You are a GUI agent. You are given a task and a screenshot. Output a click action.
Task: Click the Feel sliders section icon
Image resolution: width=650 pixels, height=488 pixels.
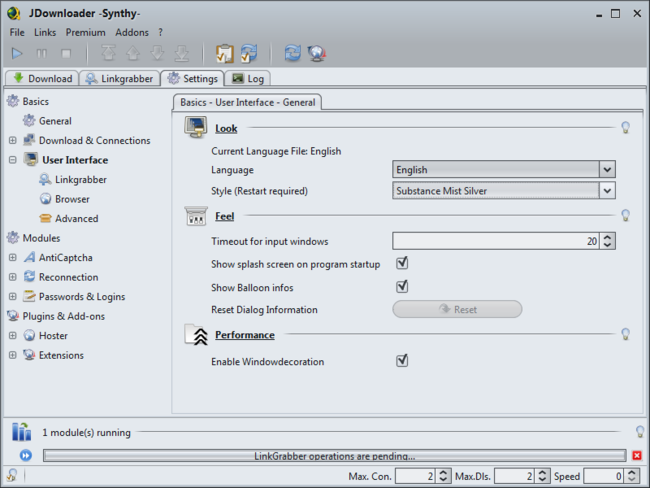[x=196, y=216]
